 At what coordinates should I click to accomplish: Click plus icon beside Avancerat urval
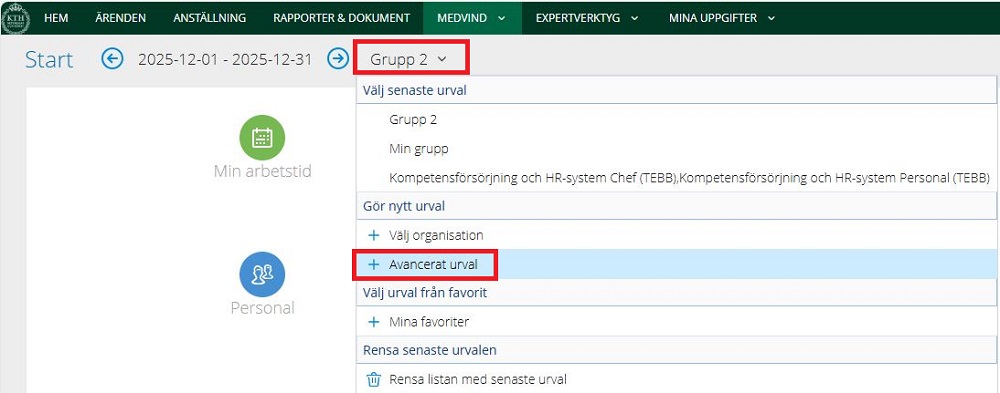click(x=374, y=265)
